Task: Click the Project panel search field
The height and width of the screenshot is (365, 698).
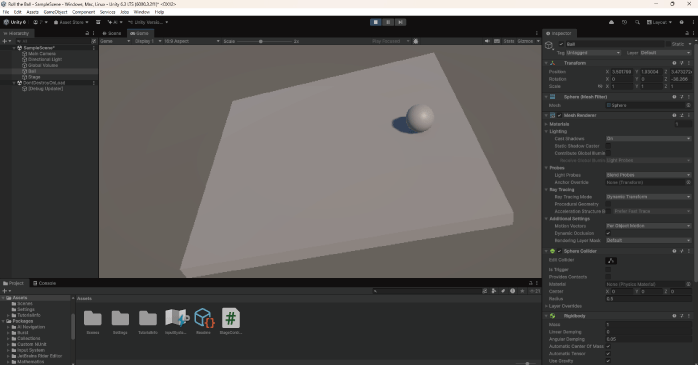Action: (426, 291)
